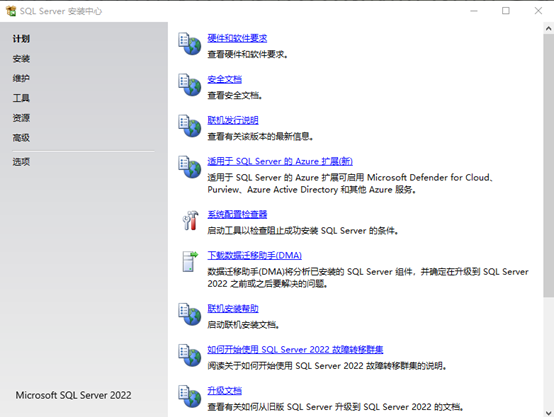Open the 升级文档 link

coord(224,390)
